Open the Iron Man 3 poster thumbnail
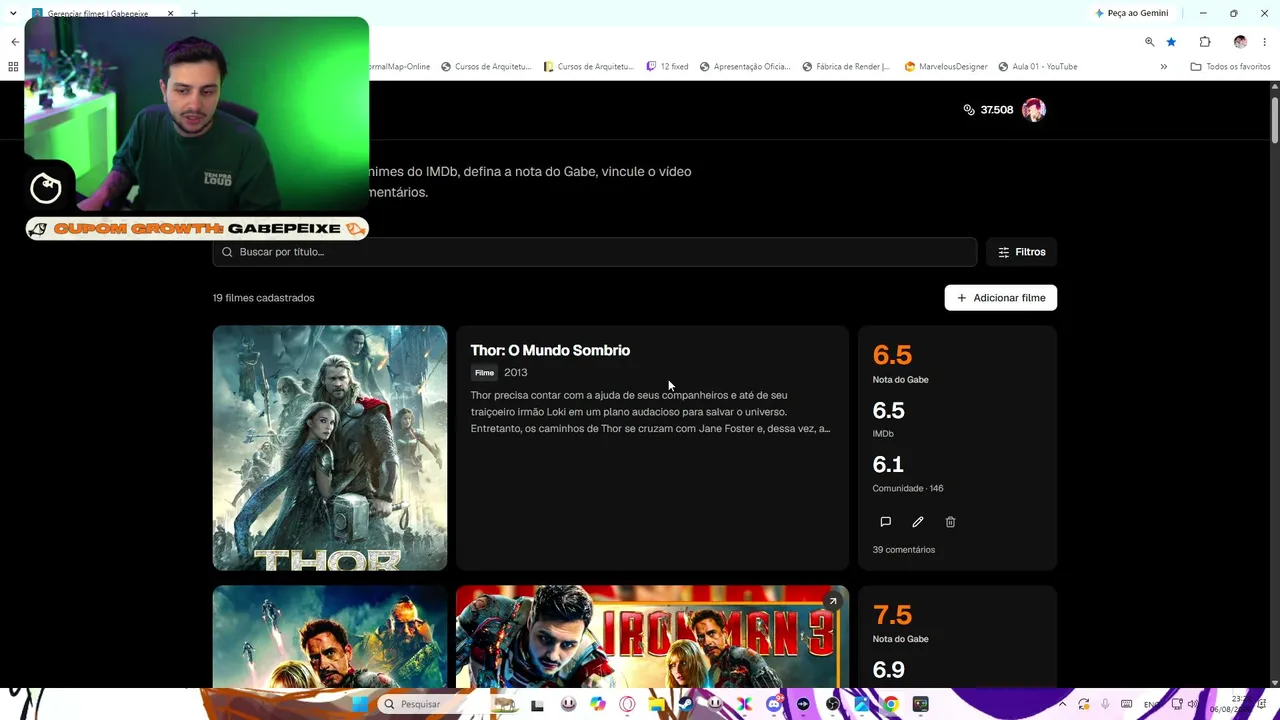1280x720 pixels. coord(330,637)
